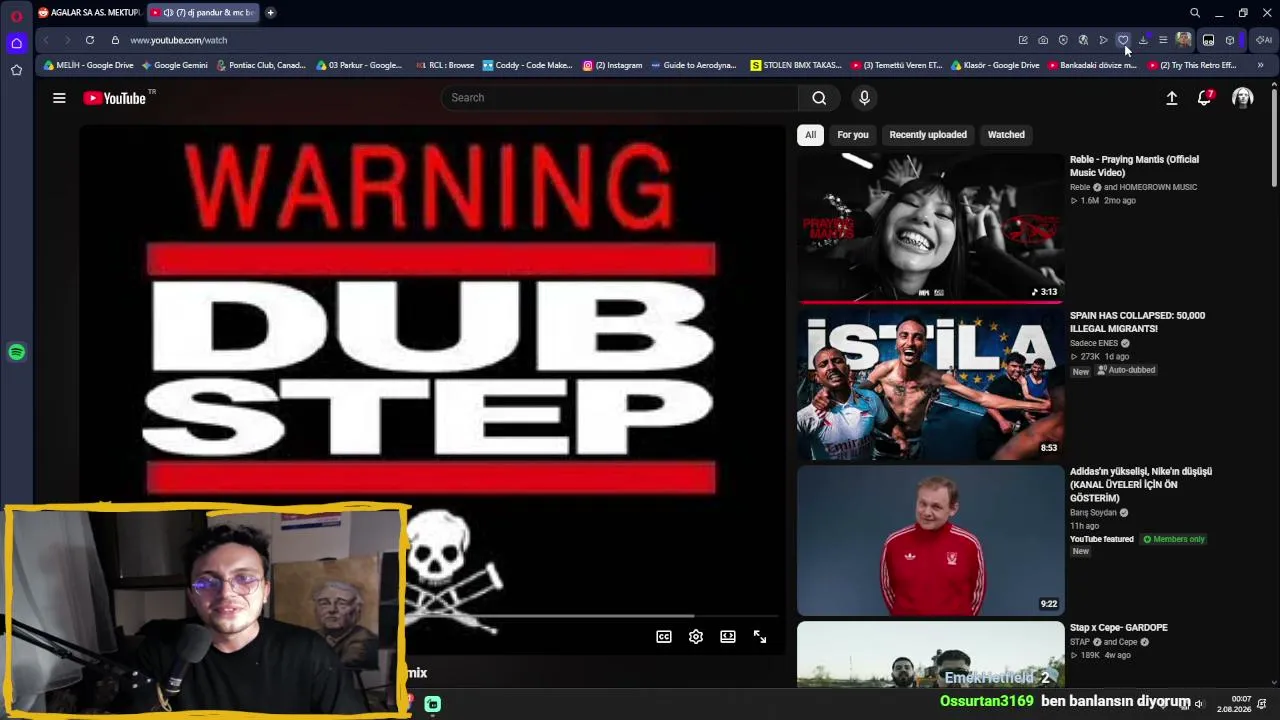Open the 'STOLEN BMX TAKAS...' bookmark

point(796,66)
